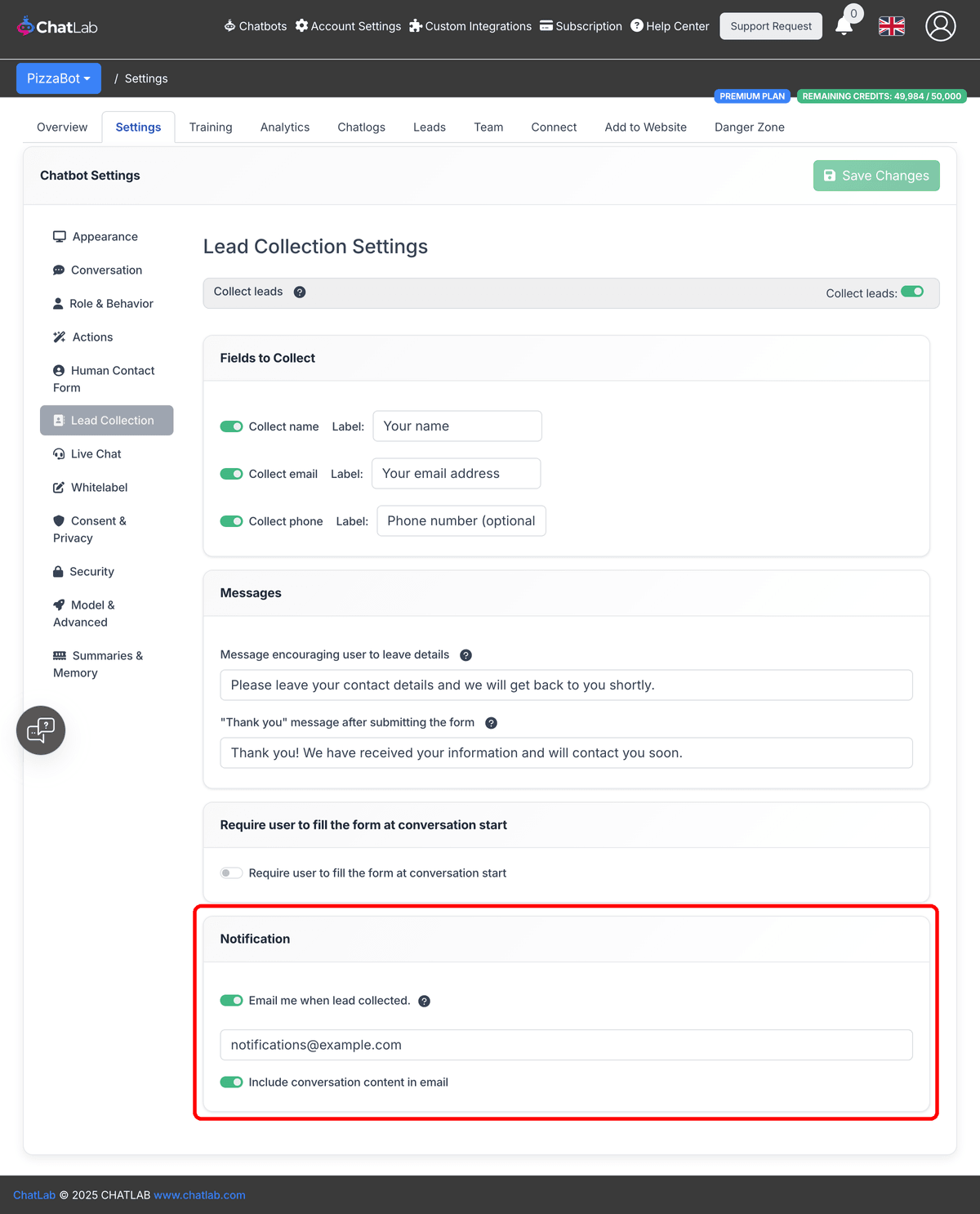Edit the Please leave your contact details message

coord(567,685)
